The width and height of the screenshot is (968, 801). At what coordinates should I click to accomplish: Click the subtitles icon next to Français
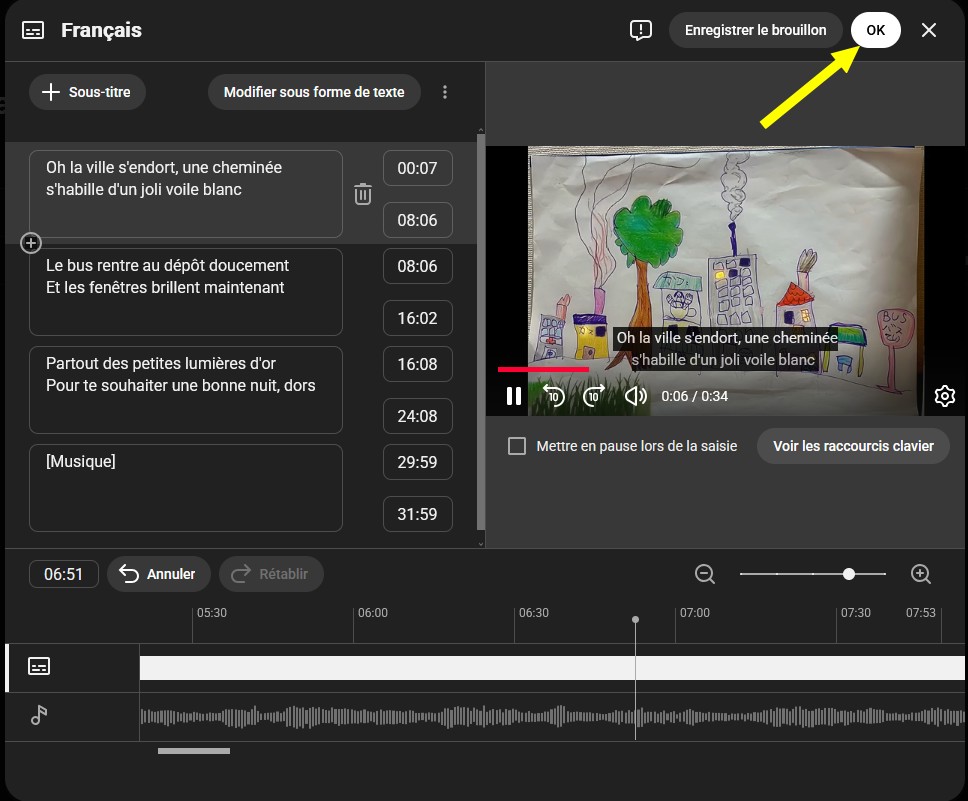[x=33, y=30]
